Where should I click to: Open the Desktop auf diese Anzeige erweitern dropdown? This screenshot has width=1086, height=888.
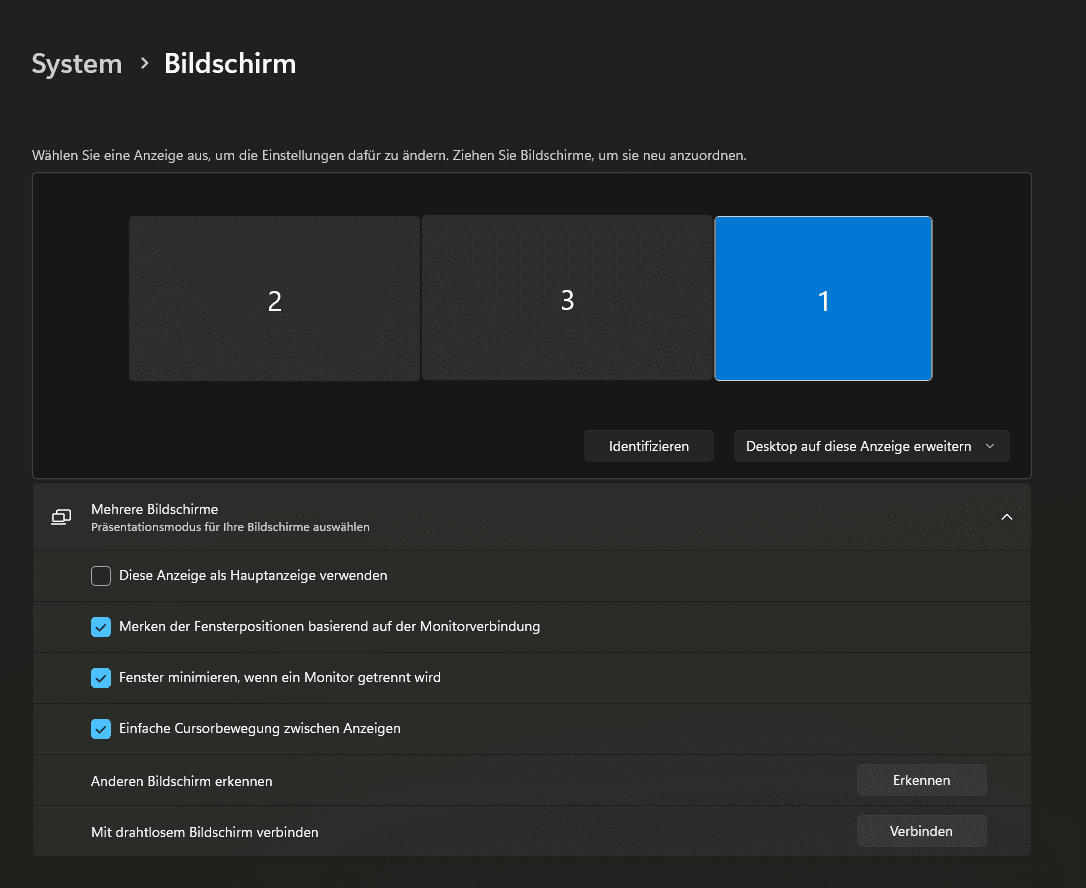[871, 446]
